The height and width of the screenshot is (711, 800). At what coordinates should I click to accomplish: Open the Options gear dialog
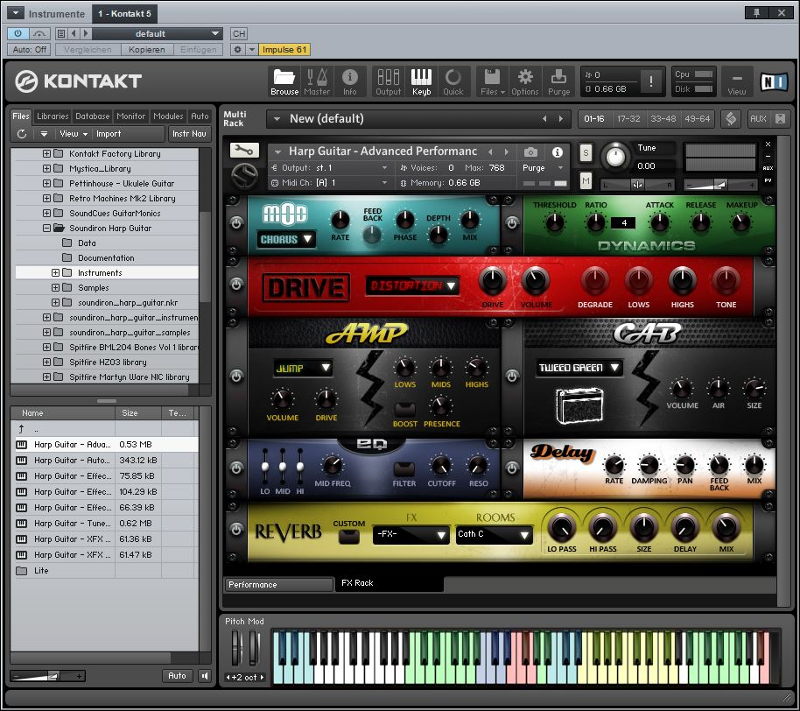[525, 82]
